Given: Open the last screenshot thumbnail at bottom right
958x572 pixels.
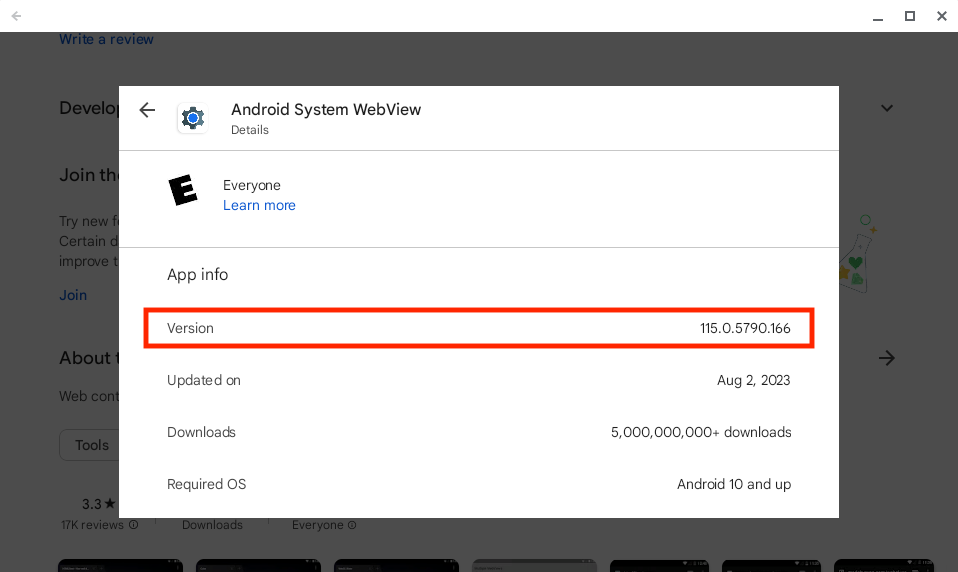Looking at the screenshot, I should [x=884, y=565].
